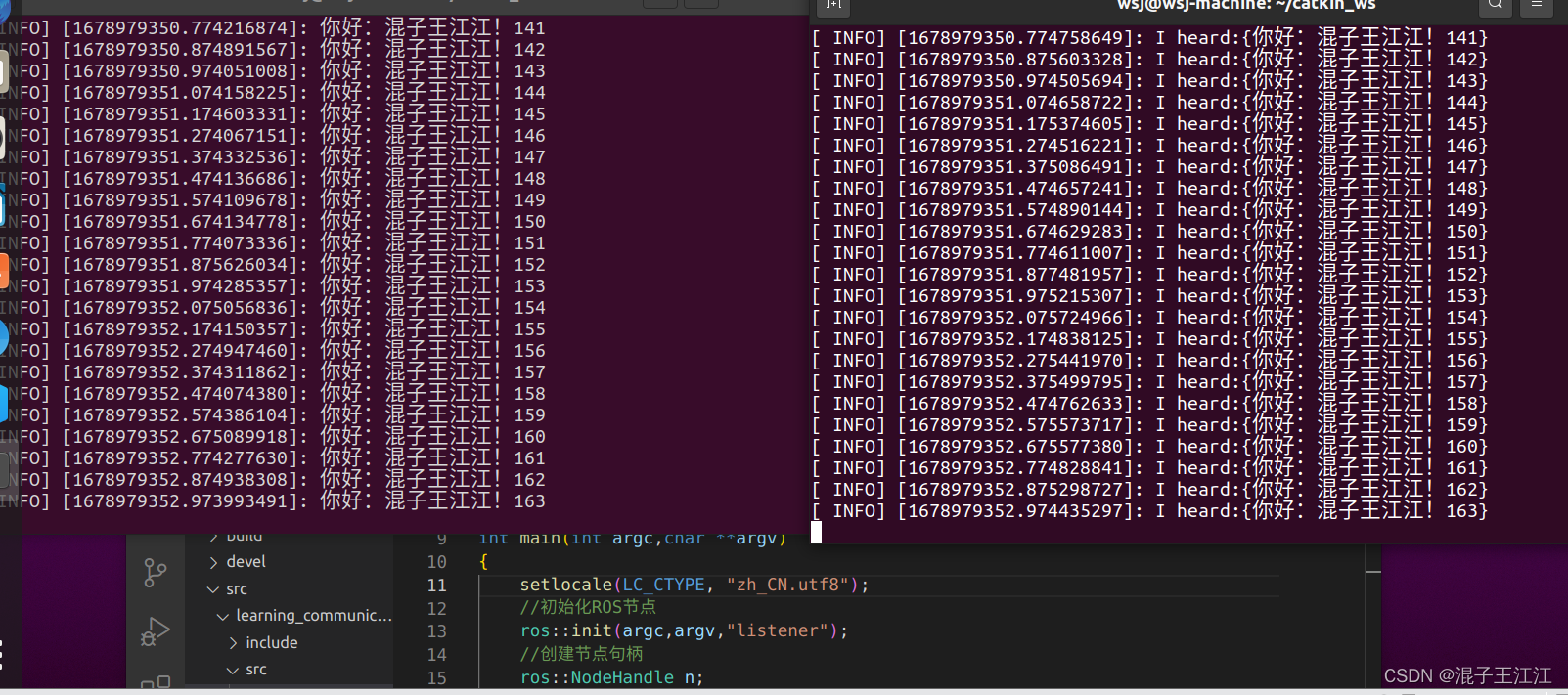
Task: Click the search icon in the terminal title bar
Action: click(x=1495, y=6)
